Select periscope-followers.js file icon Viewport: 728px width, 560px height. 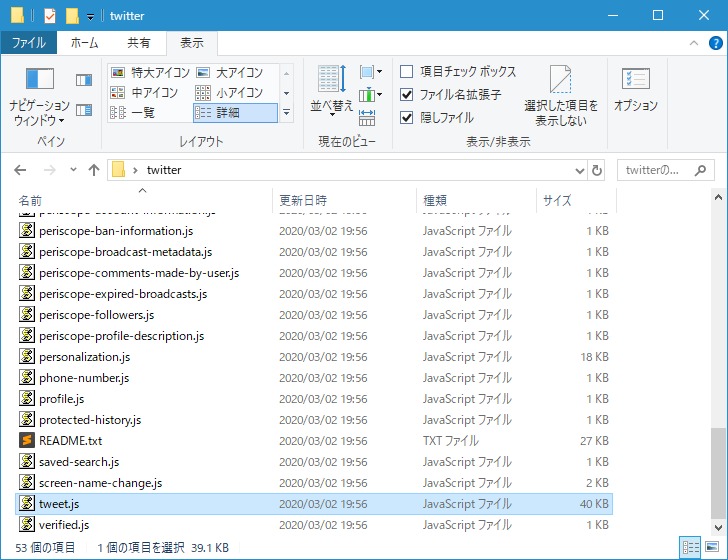[27, 314]
